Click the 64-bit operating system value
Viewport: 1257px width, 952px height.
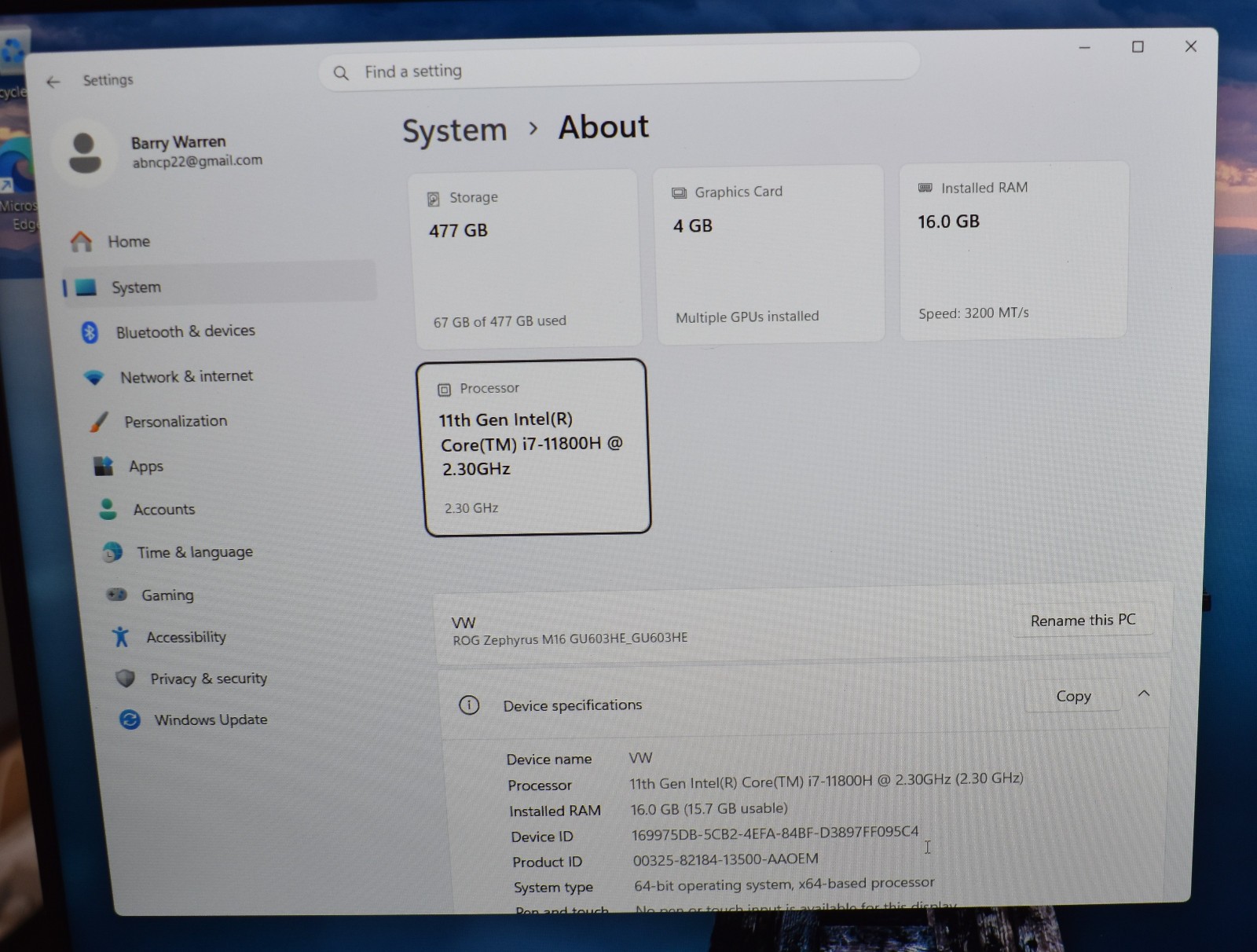(784, 884)
